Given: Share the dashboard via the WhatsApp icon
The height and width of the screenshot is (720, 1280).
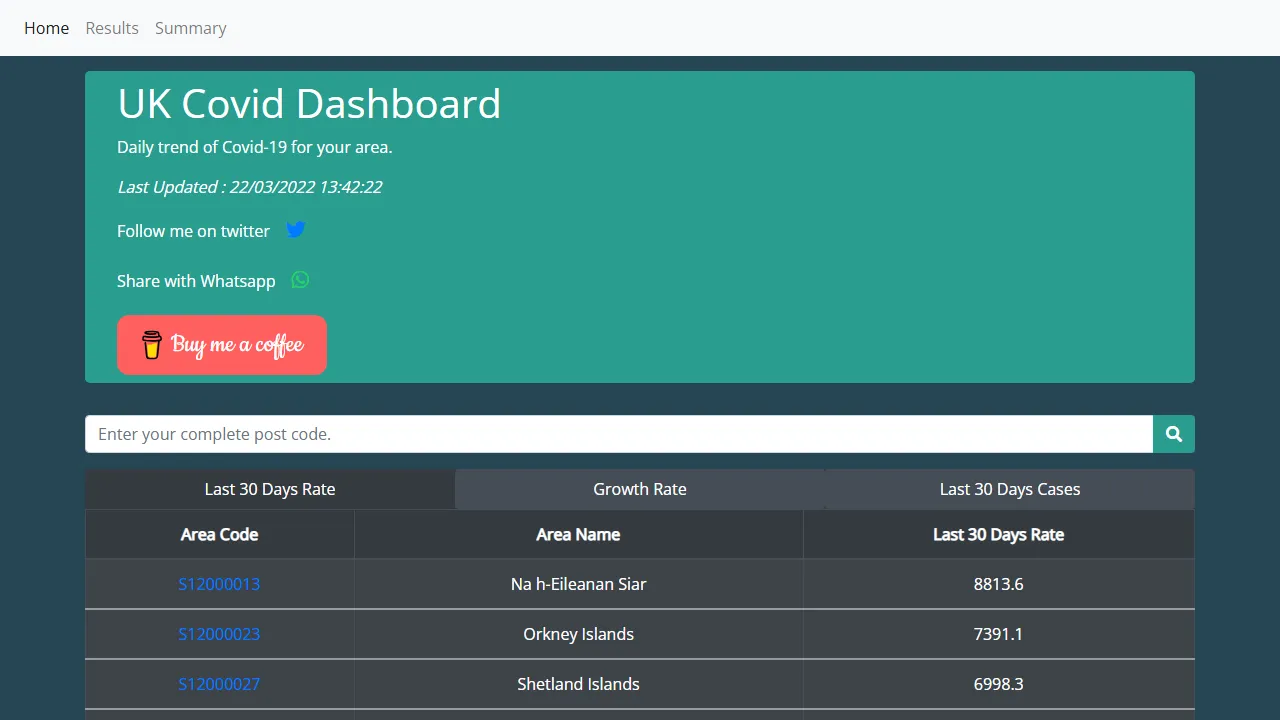Looking at the screenshot, I should (x=300, y=280).
